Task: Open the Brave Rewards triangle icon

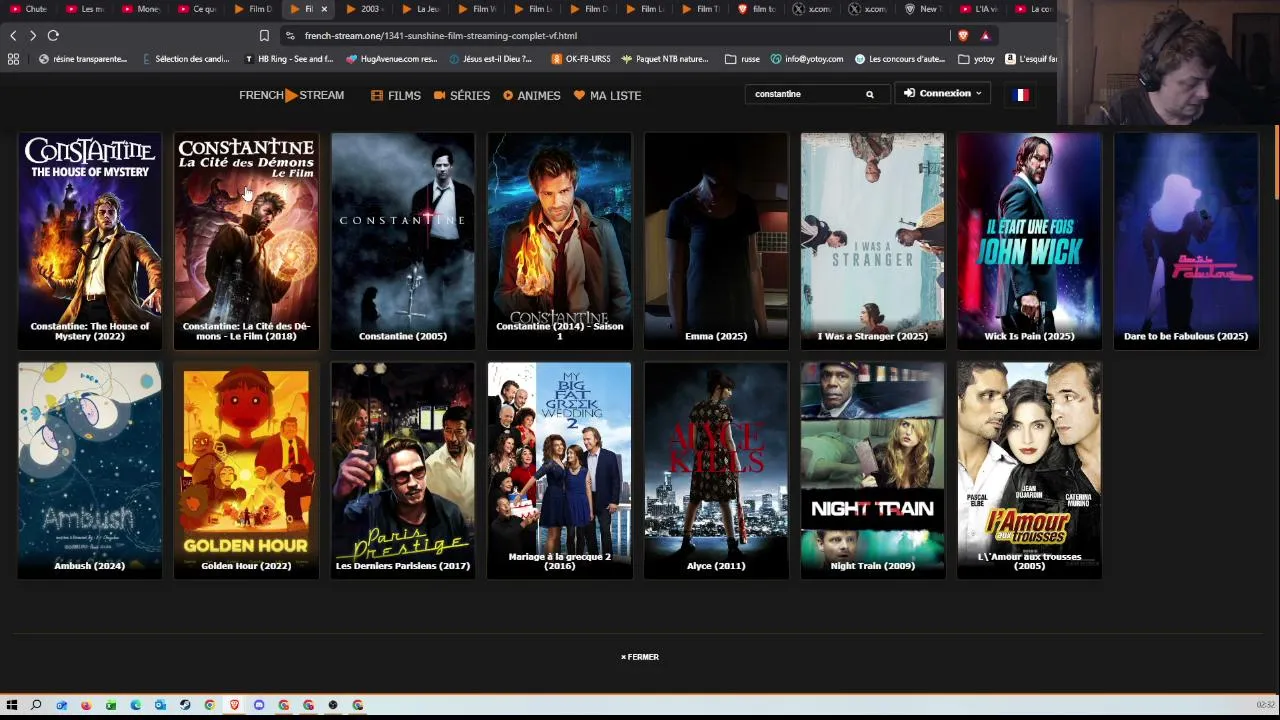Action: [985, 36]
